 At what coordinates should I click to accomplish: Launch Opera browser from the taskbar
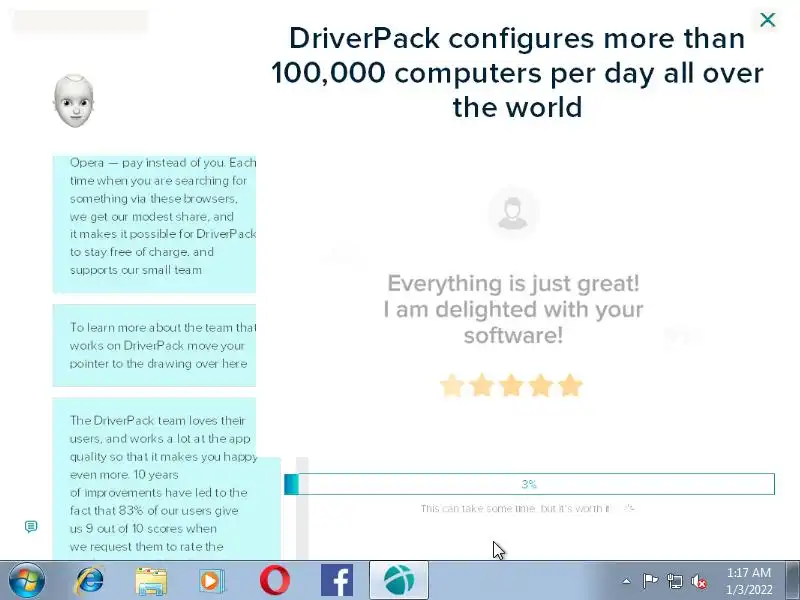pyautogui.click(x=274, y=581)
